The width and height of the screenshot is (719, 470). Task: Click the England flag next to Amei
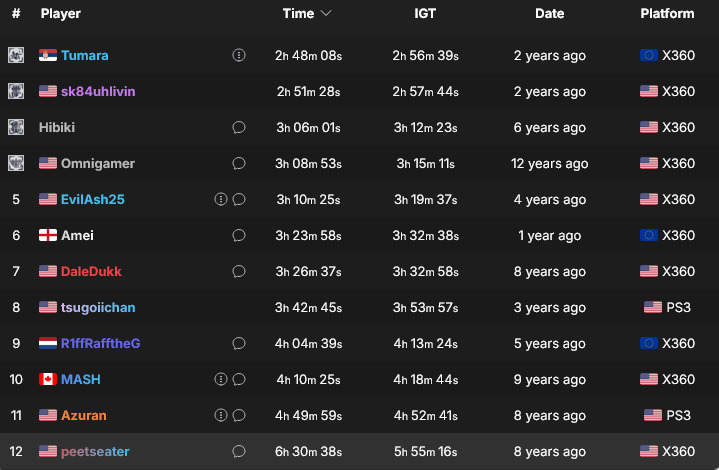pos(48,235)
